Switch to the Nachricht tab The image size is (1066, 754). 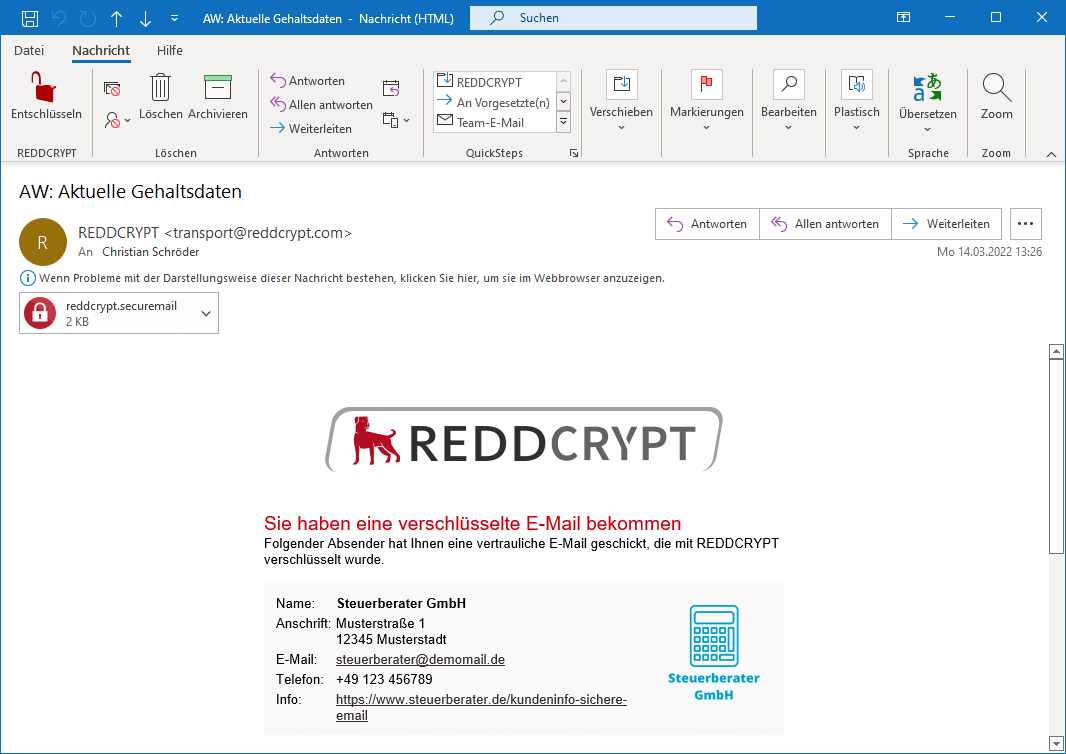pyautogui.click(x=101, y=50)
